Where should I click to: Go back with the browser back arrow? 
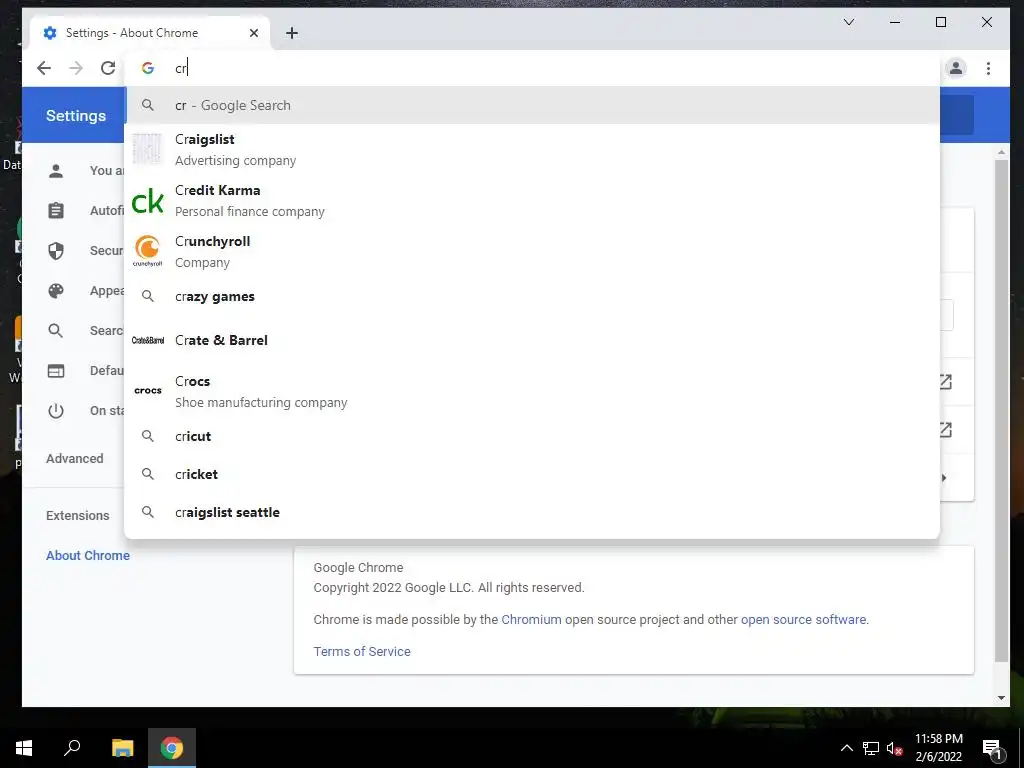[44, 68]
